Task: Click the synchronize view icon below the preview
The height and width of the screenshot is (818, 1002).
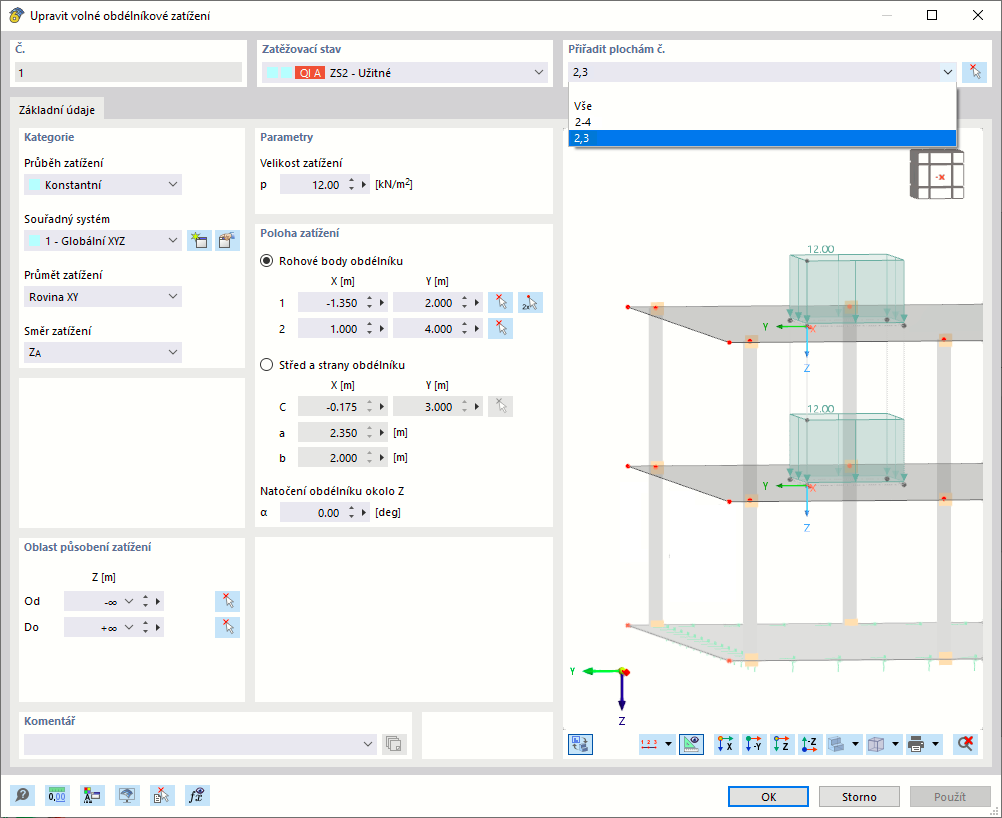Action: (x=580, y=744)
